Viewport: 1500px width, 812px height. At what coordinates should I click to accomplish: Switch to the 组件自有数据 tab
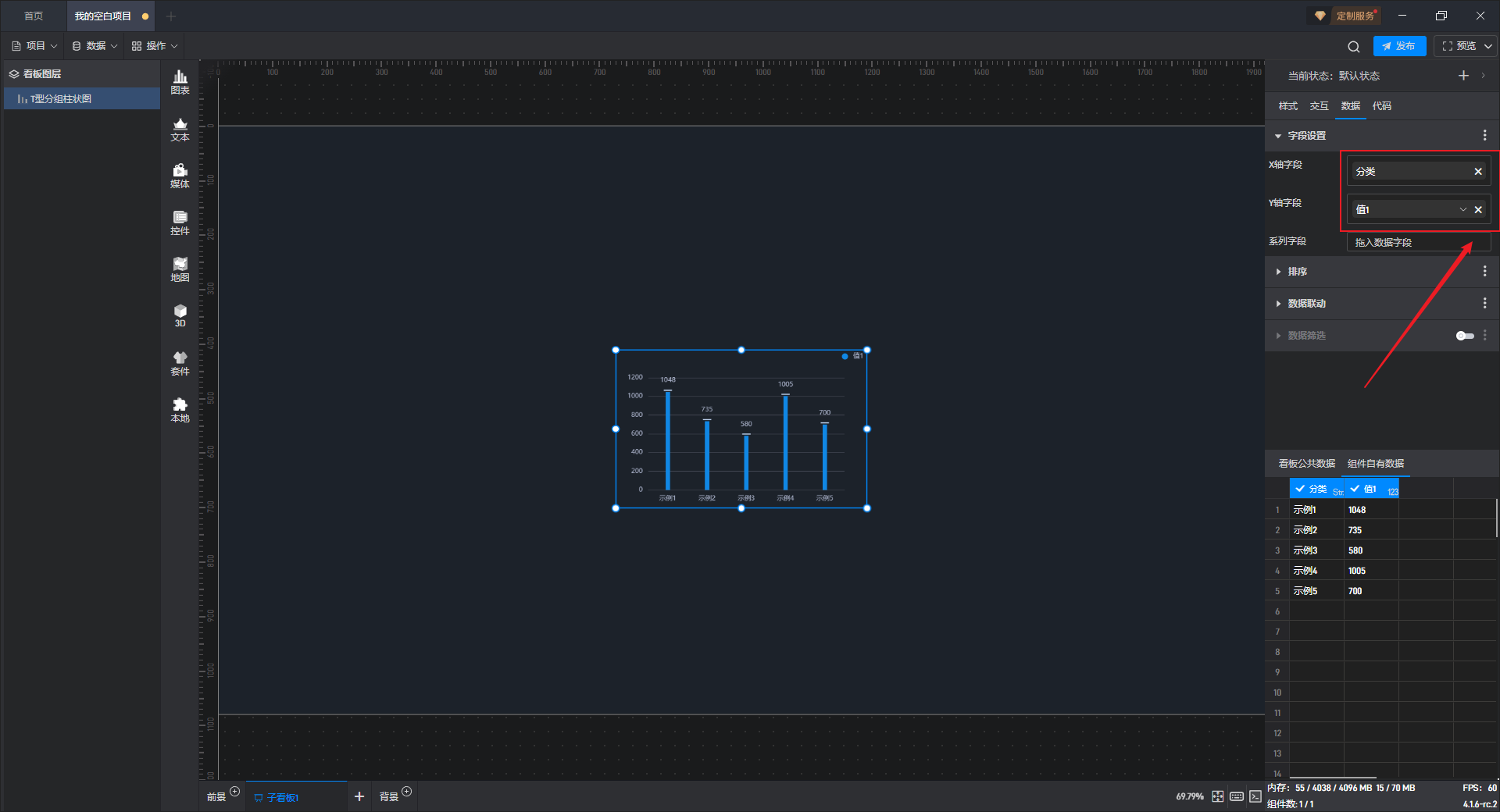click(1376, 464)
